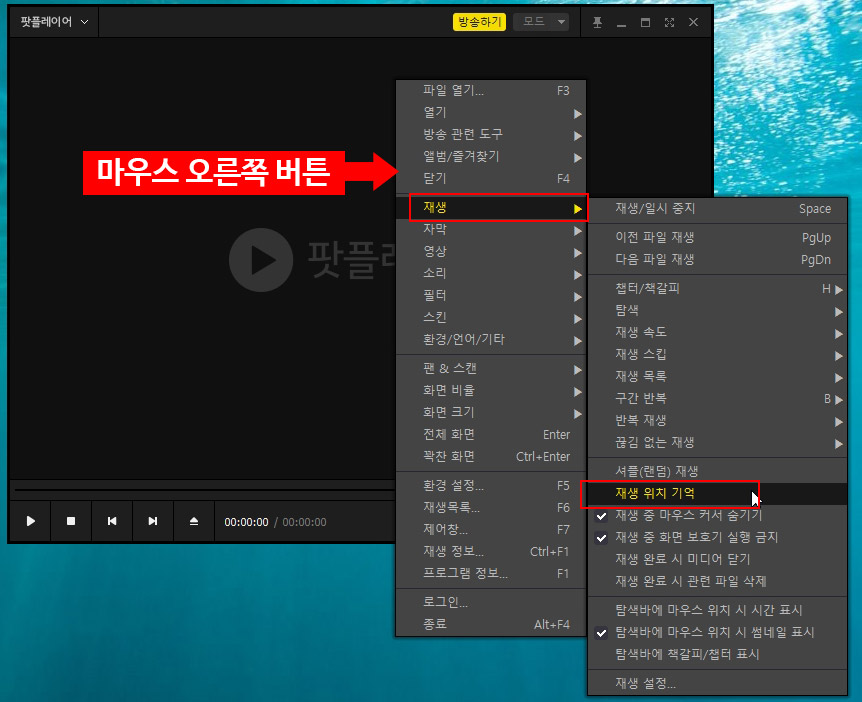Image resolution: width=862 pixels, height=702 pixels.
Task: Open the 재생 스킵 submenu
Action: coord(717,355)
